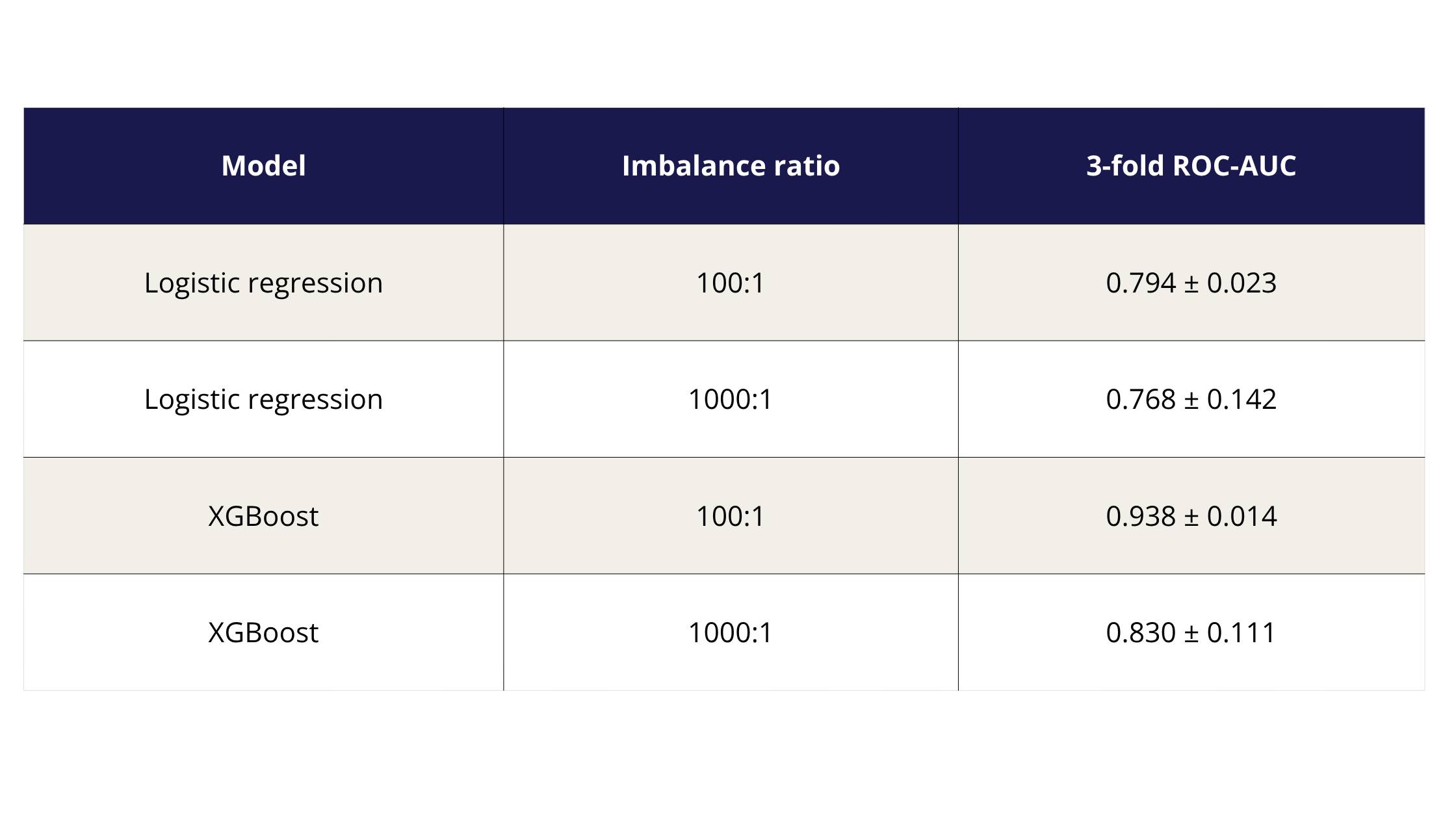Click the Model column header
1456x819 pixels.
pos(263,166)
